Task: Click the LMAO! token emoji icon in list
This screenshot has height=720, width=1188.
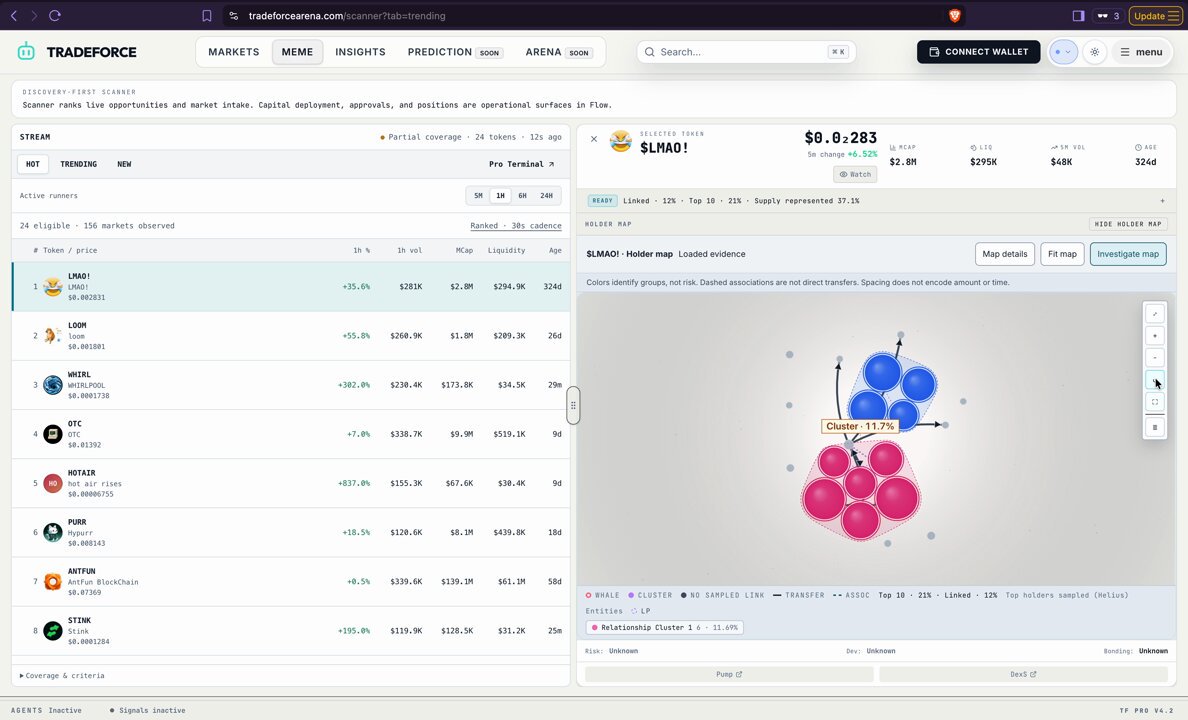Action: tap(52, 286)
